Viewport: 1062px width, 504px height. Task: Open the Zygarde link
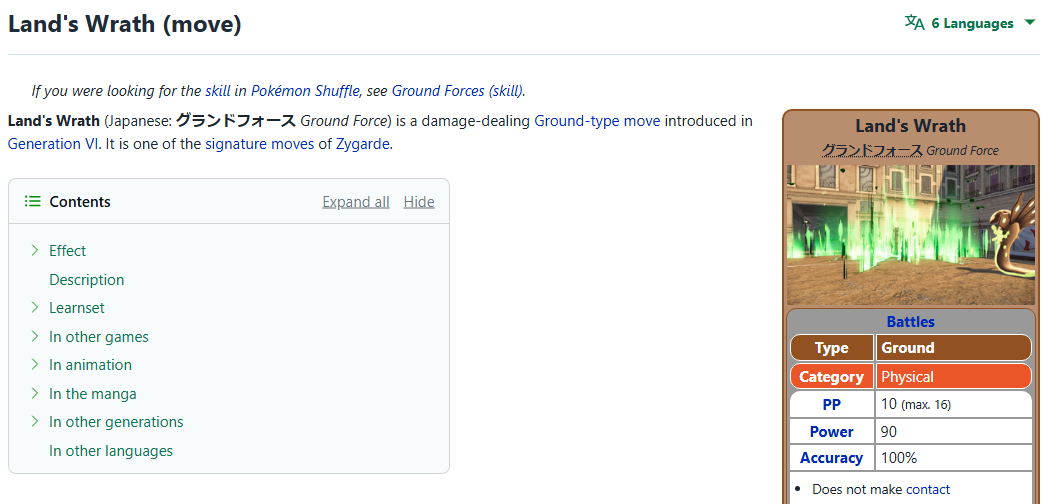(x=362, y=144)
